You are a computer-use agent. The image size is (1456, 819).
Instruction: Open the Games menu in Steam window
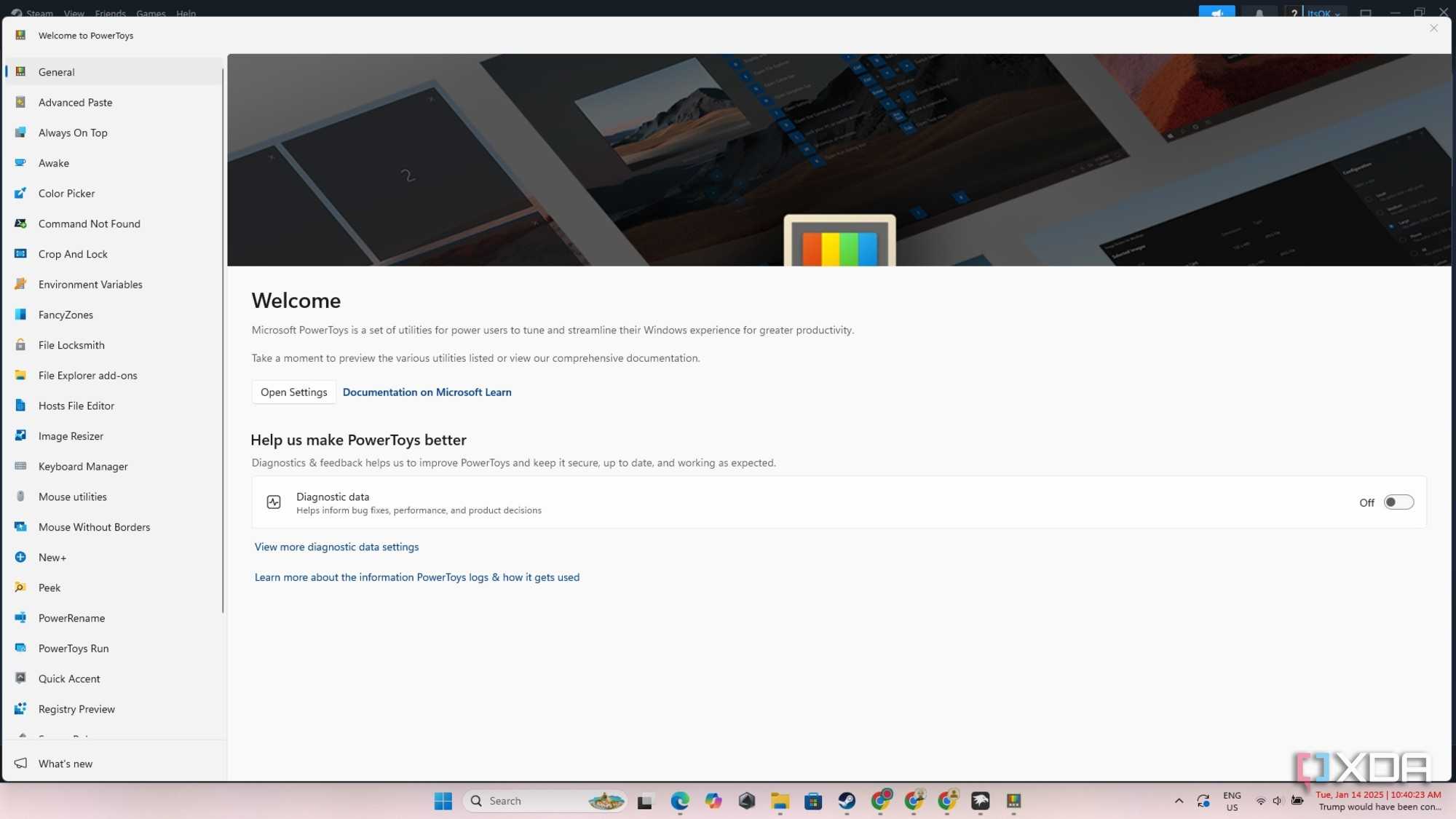[x=151, y=13]
